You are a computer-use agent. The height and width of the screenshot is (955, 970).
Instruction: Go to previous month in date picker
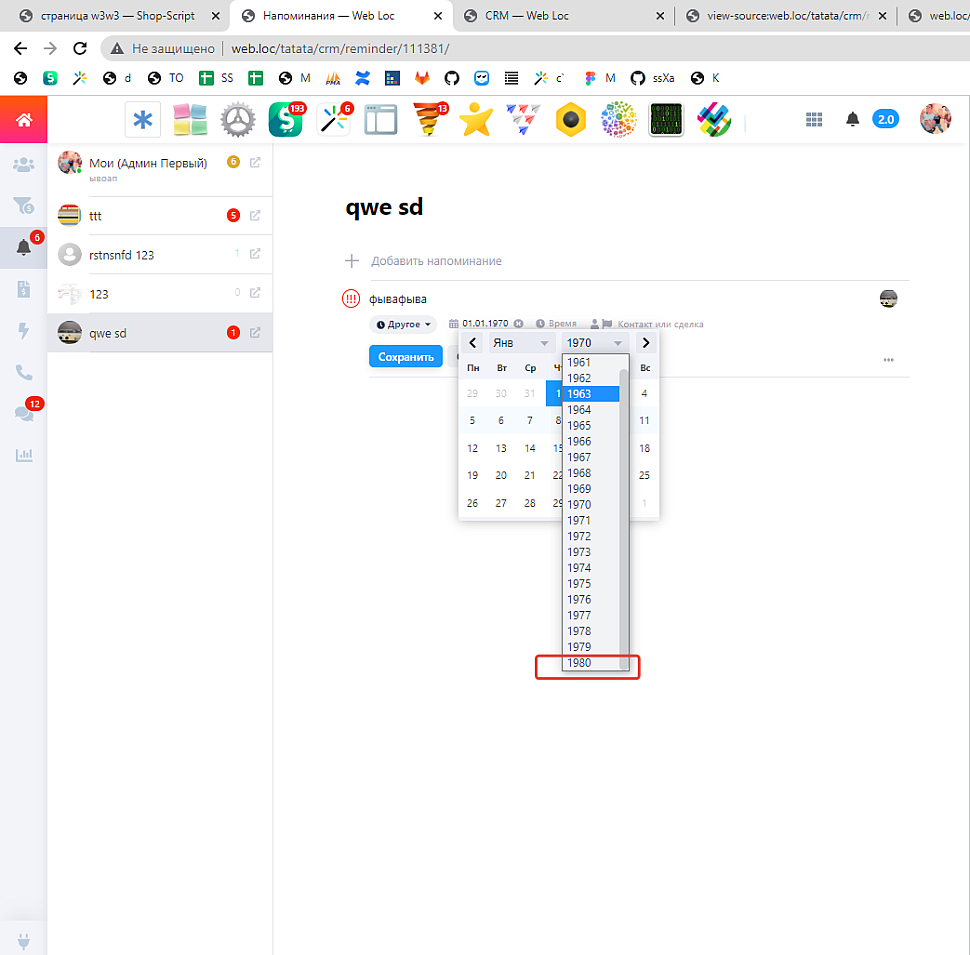coord(473,343)
